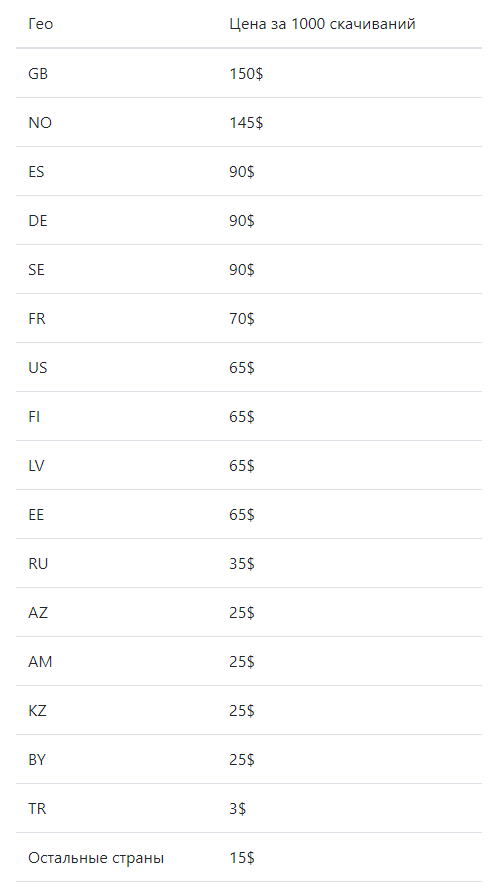Click the DE country code

pos(38,220)
